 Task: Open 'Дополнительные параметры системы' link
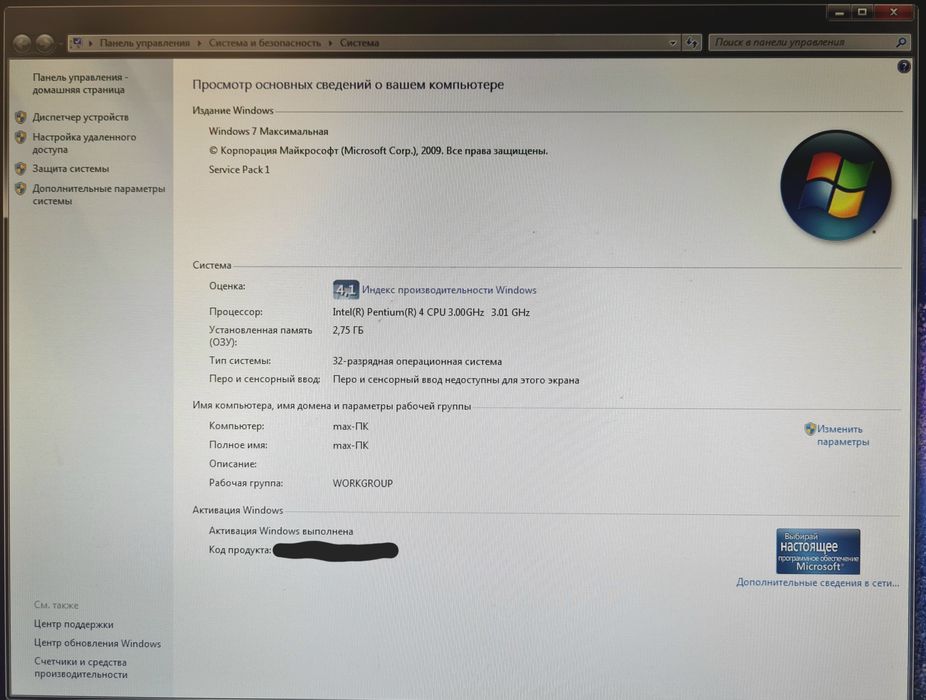pyautogui.click(x=99, y=194)
